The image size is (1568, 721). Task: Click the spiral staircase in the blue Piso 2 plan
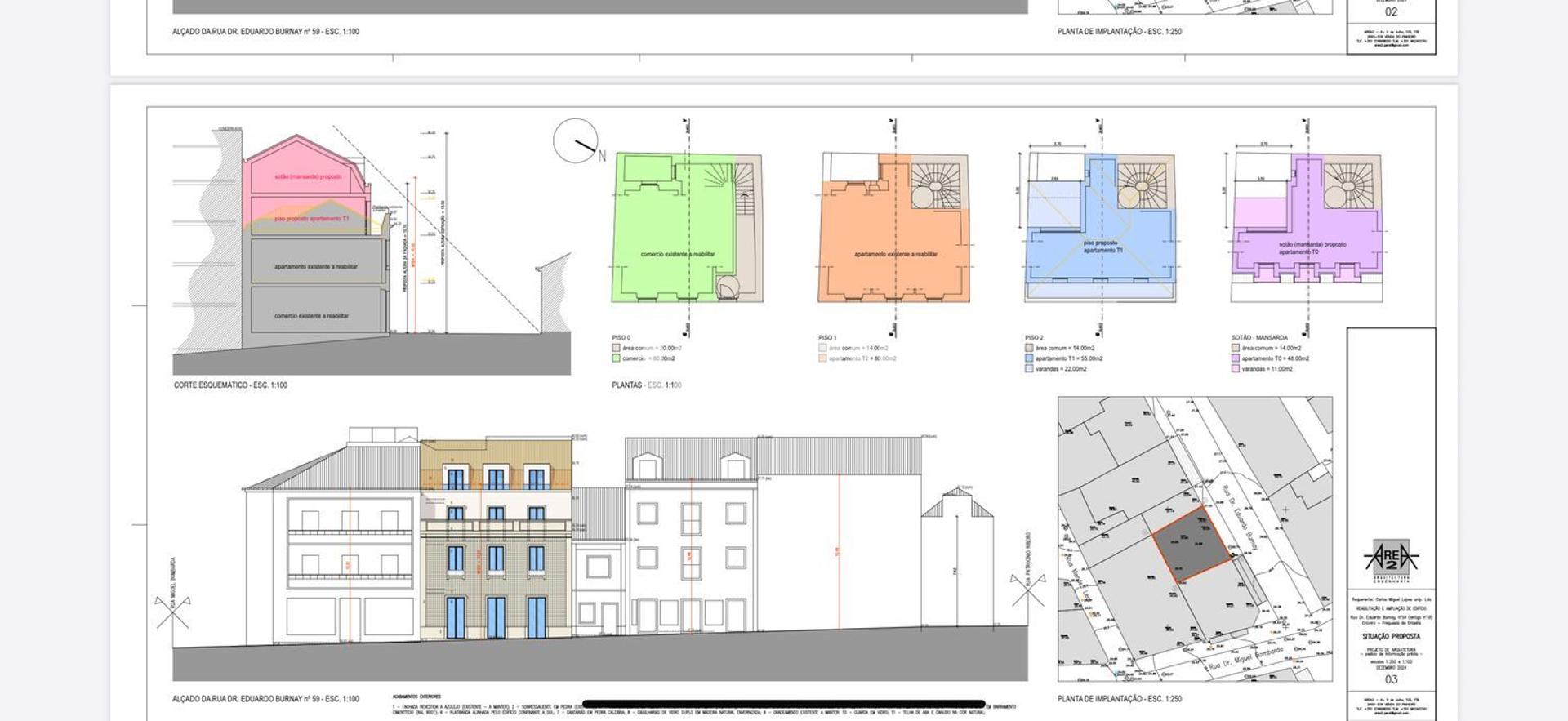click(x=1141, y=185)
